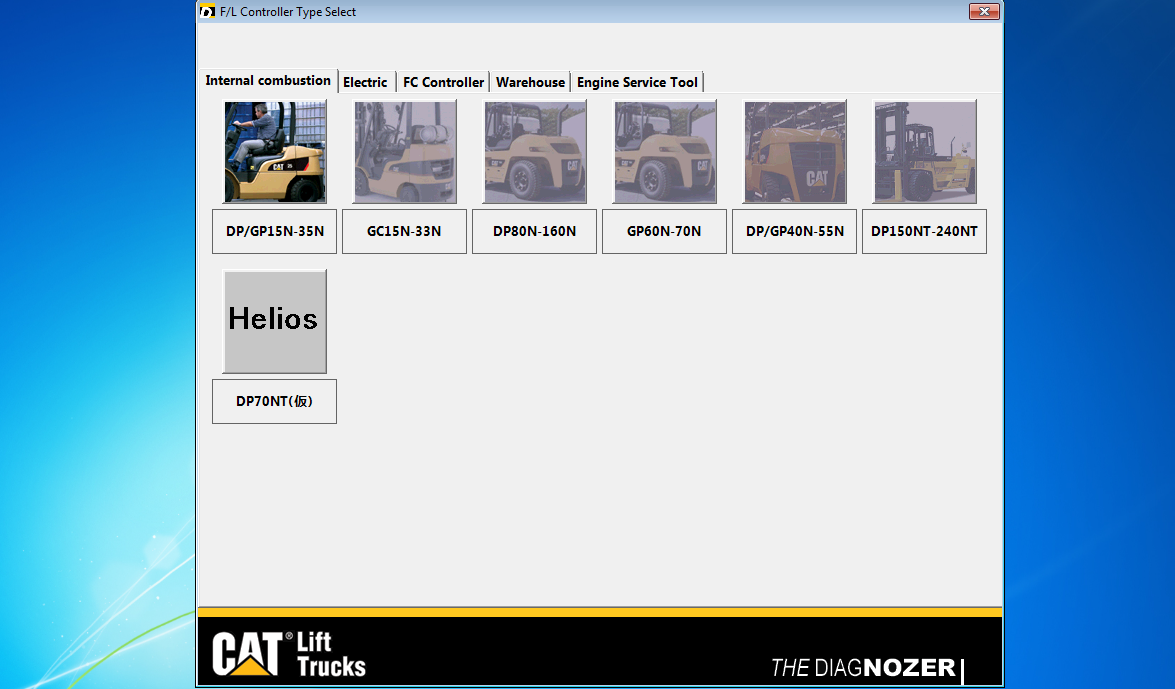
Task: Open the Engine Service Tool tab
Action: (x=637, y=82)
